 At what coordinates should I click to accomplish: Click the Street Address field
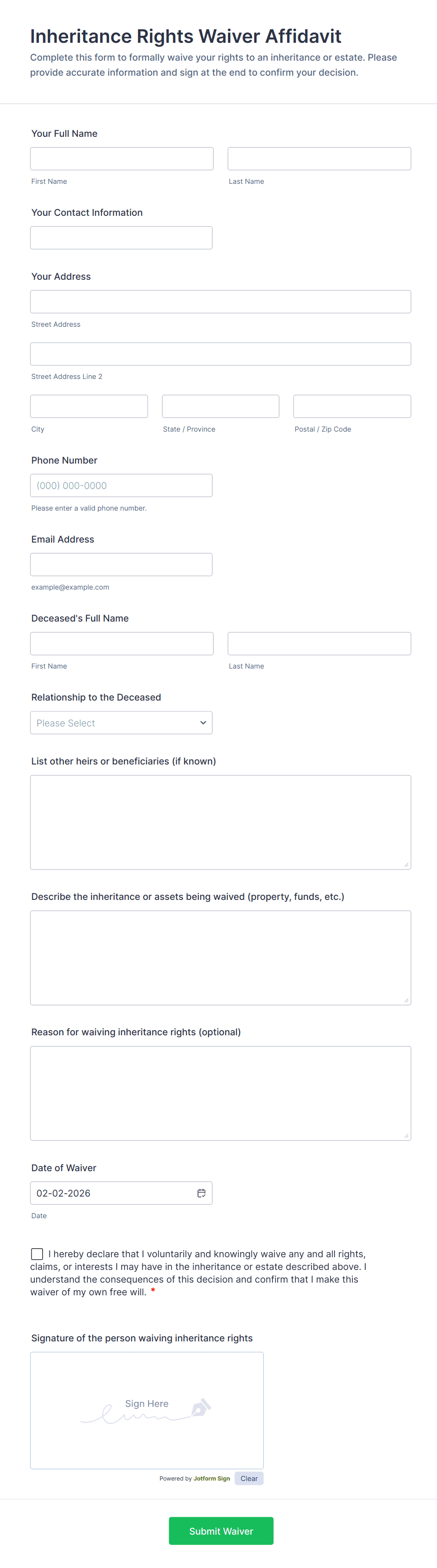tap(220, 301)
